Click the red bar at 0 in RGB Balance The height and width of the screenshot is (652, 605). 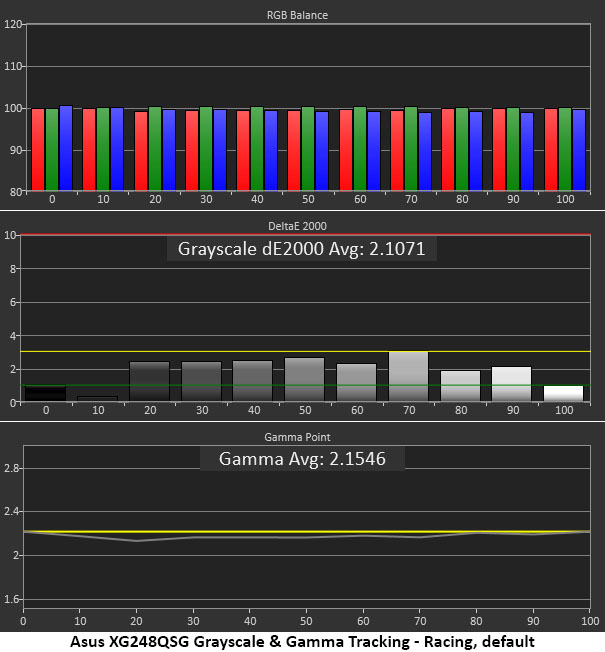38,150
